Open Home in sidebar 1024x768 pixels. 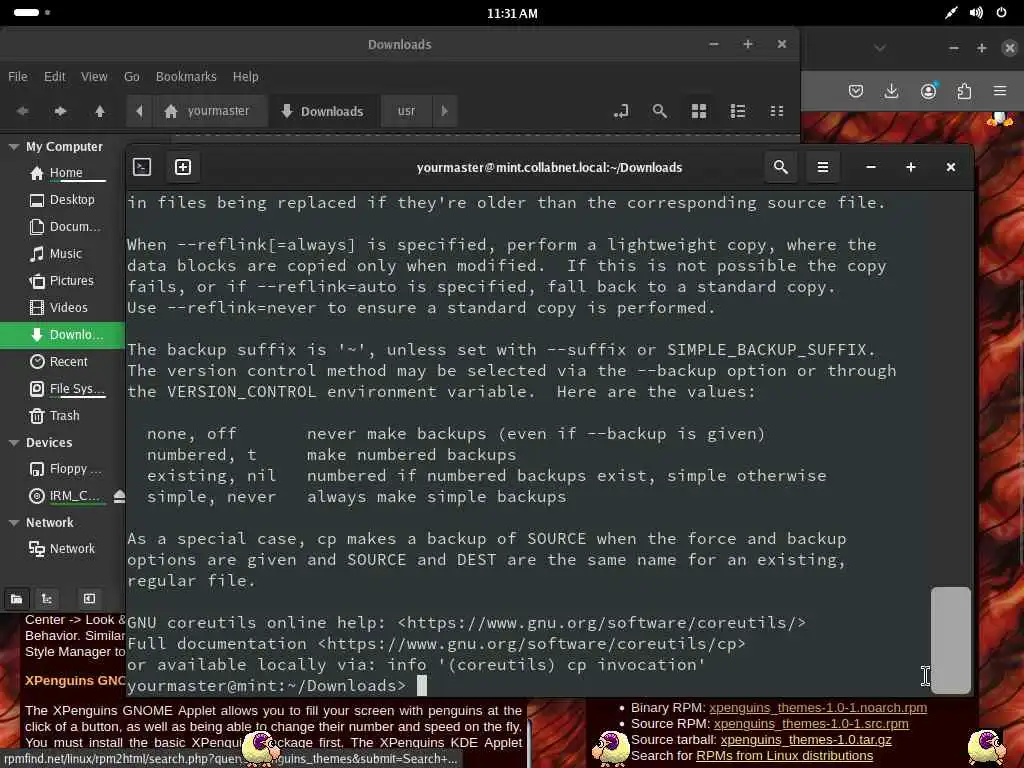[x=62, y=173]
